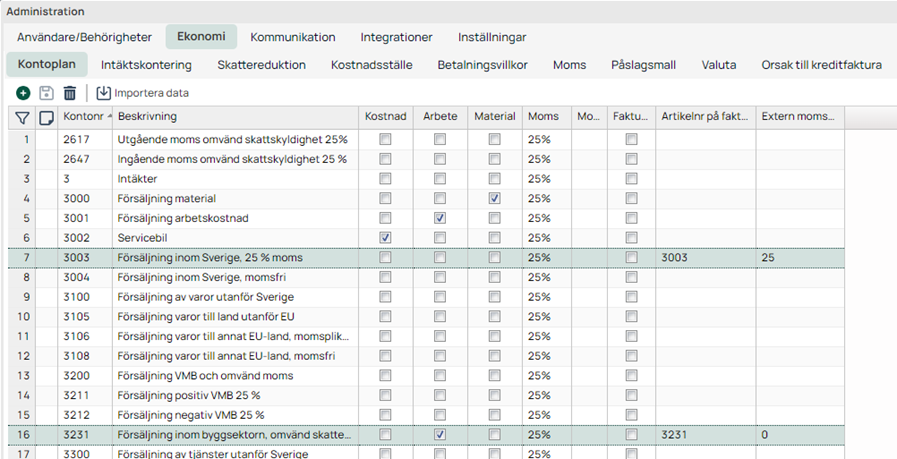Save changes using the floppy disk icon
897x459 pixels.
click(46, 93)
